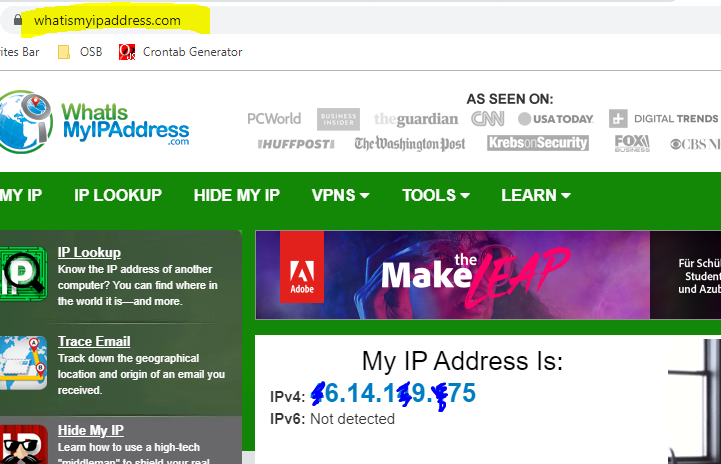Image resolution: width=721 pixels, height=464 pixels.
Task: Open the Hide My IP sidebar link
Action: pos(91,430)
